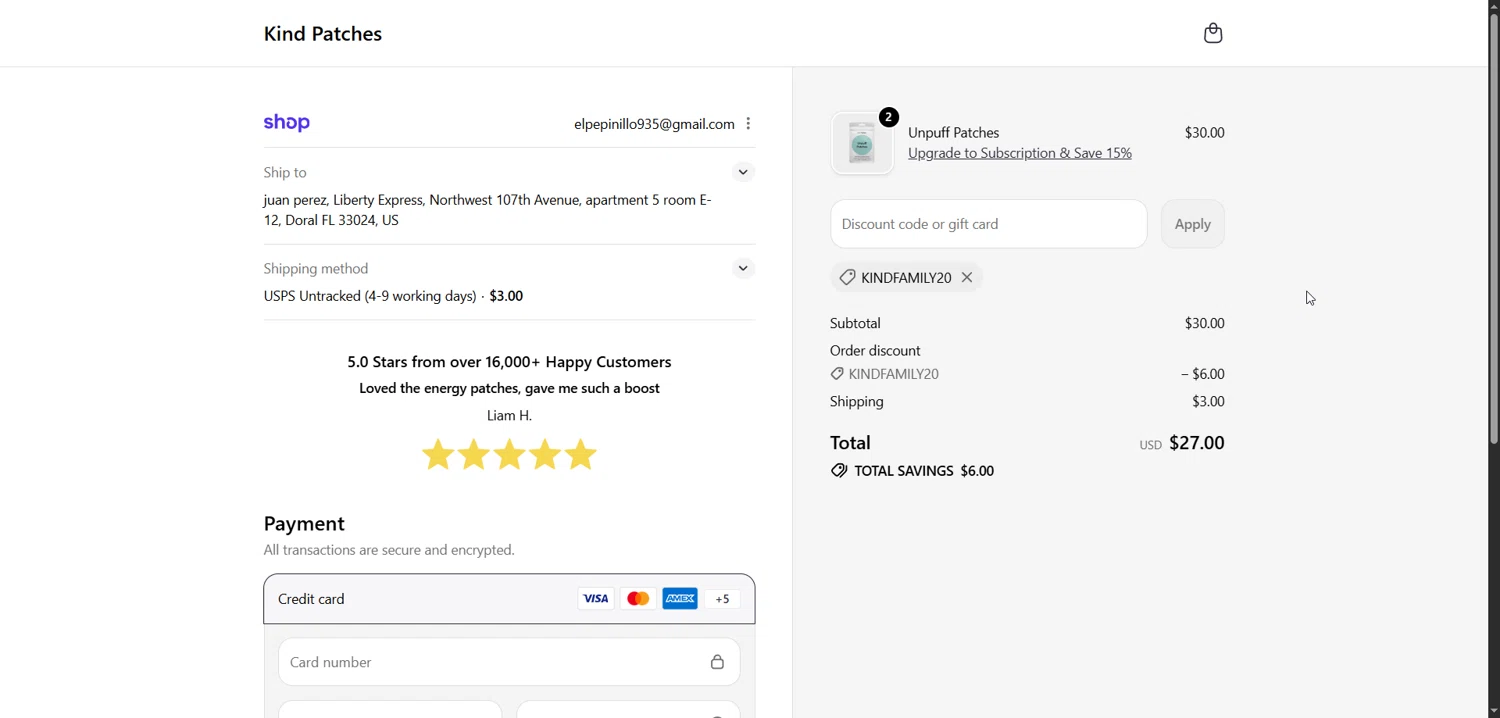Click the Kind Patches store name
This screenshot has width=1500, height=718.
[x=323, y=34]
